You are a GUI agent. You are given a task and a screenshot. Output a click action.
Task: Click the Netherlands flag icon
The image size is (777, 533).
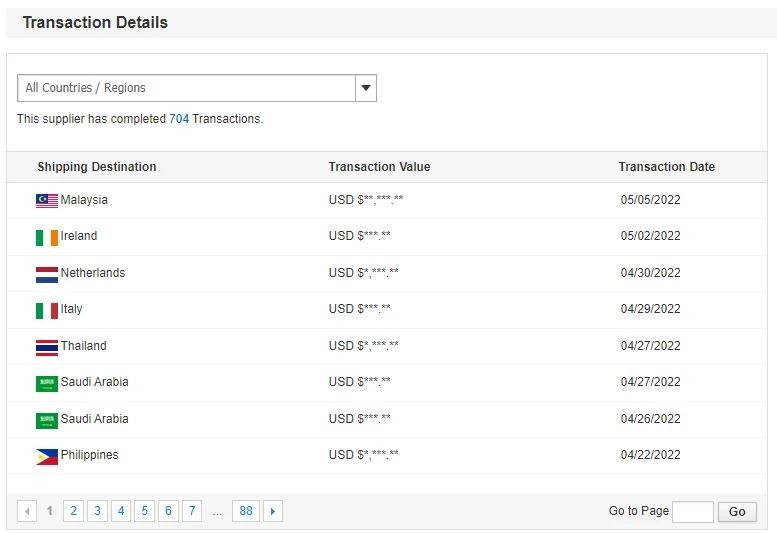[47, 273]
